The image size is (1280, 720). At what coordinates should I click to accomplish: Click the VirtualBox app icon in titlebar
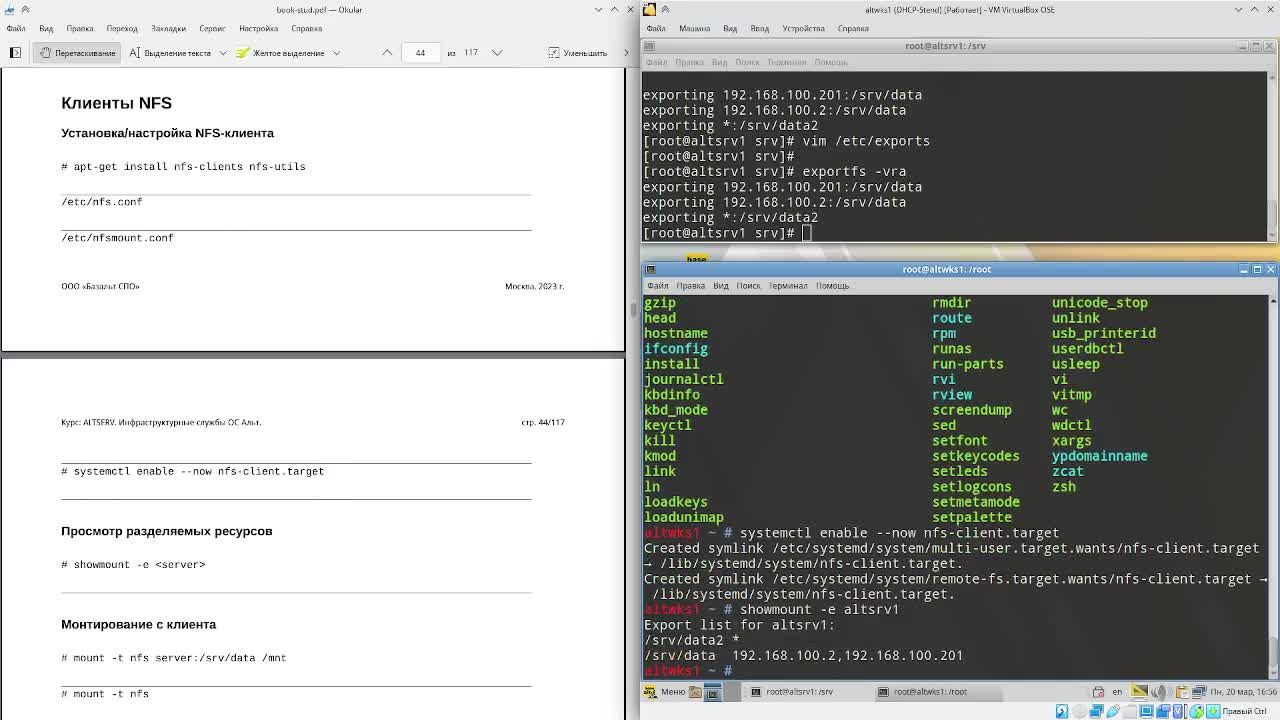click(x=649, y=9)
